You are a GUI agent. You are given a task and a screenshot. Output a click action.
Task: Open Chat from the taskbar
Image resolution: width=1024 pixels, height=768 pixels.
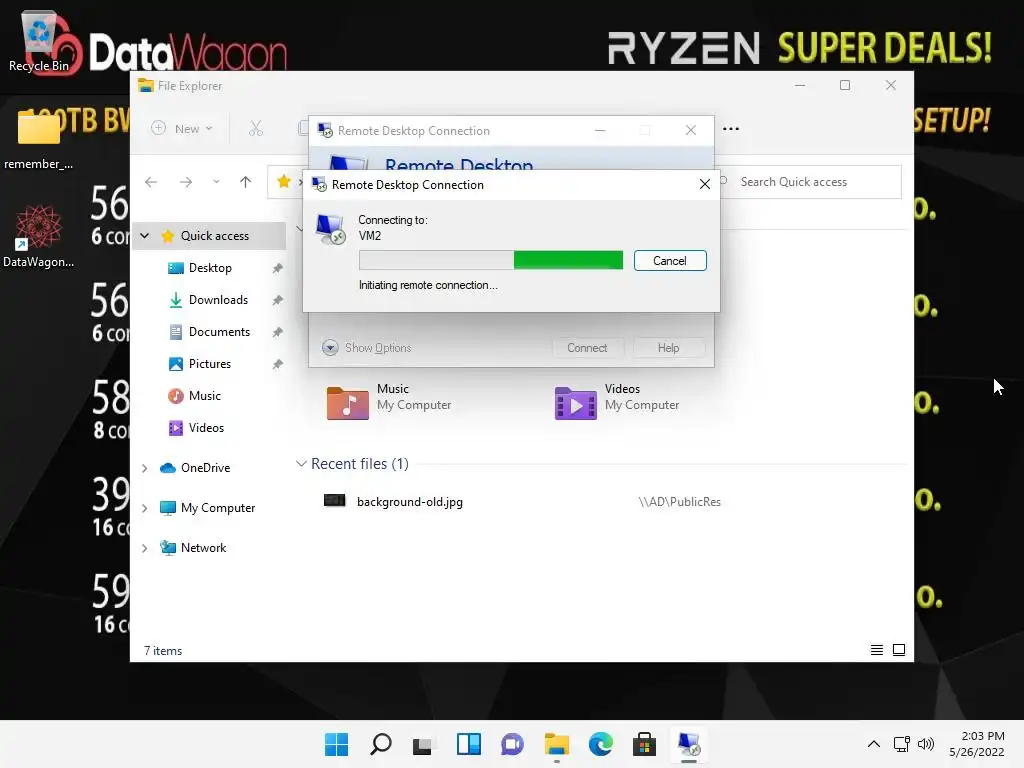tap(513, 744)
